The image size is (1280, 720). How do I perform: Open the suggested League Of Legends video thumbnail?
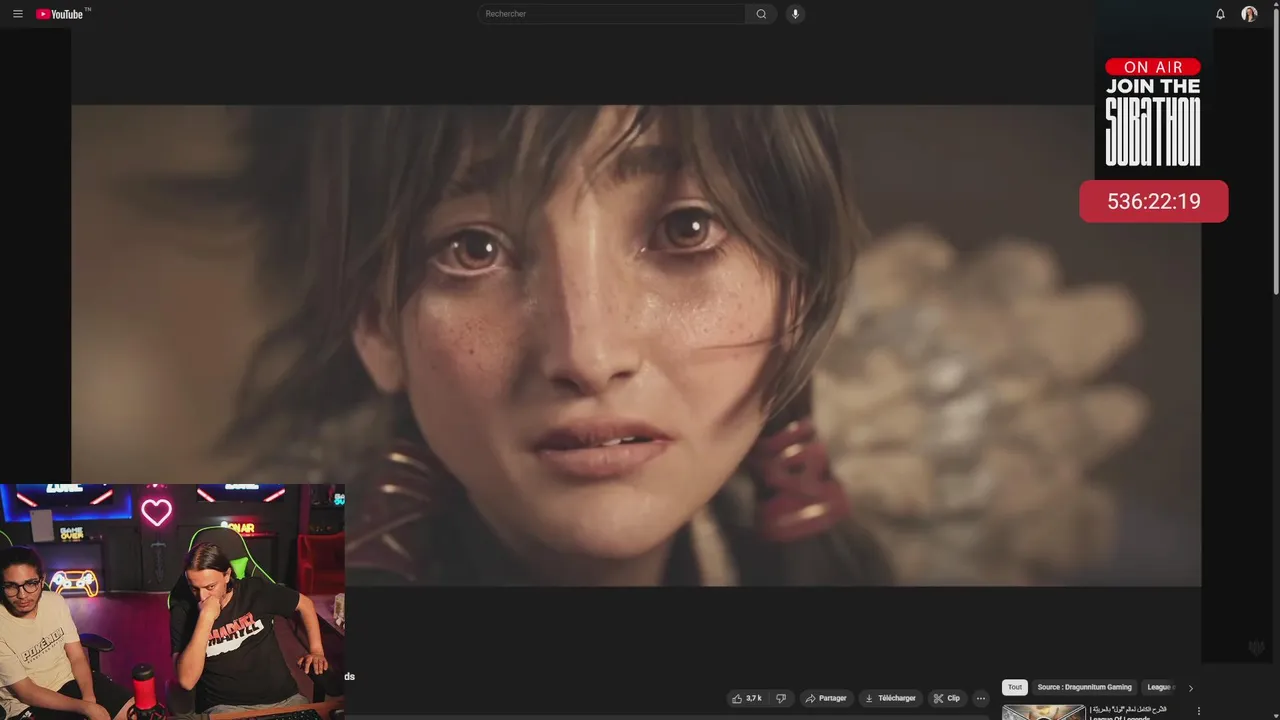click(1043, 712)
